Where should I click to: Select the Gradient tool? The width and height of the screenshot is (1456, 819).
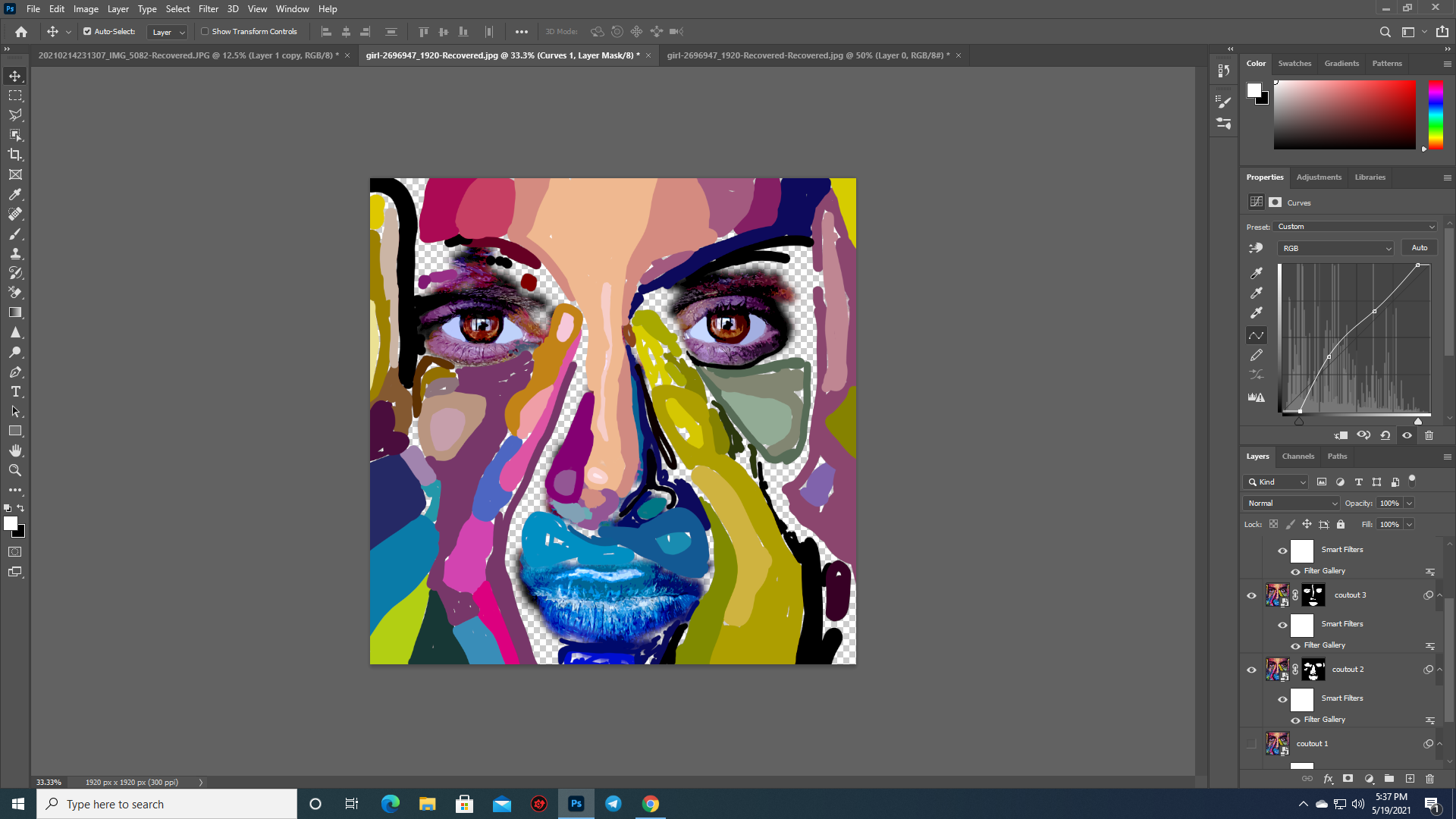click(15, 312)
